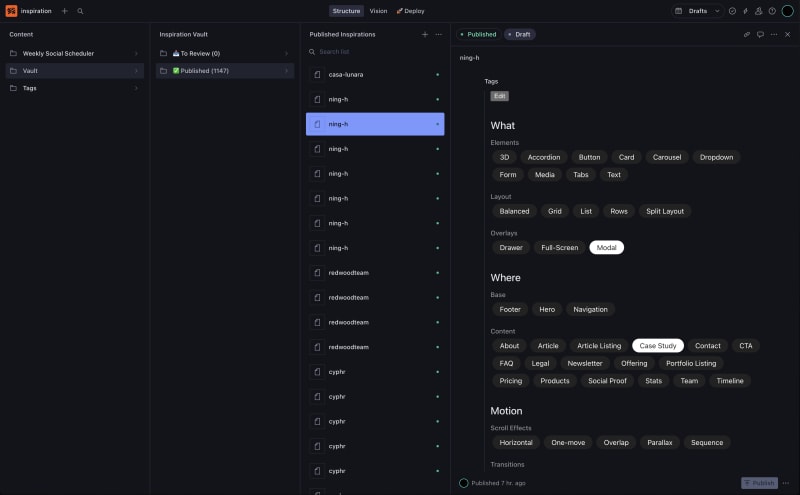
Task: Click the search icon in top bar
Action: click(80, 11)
